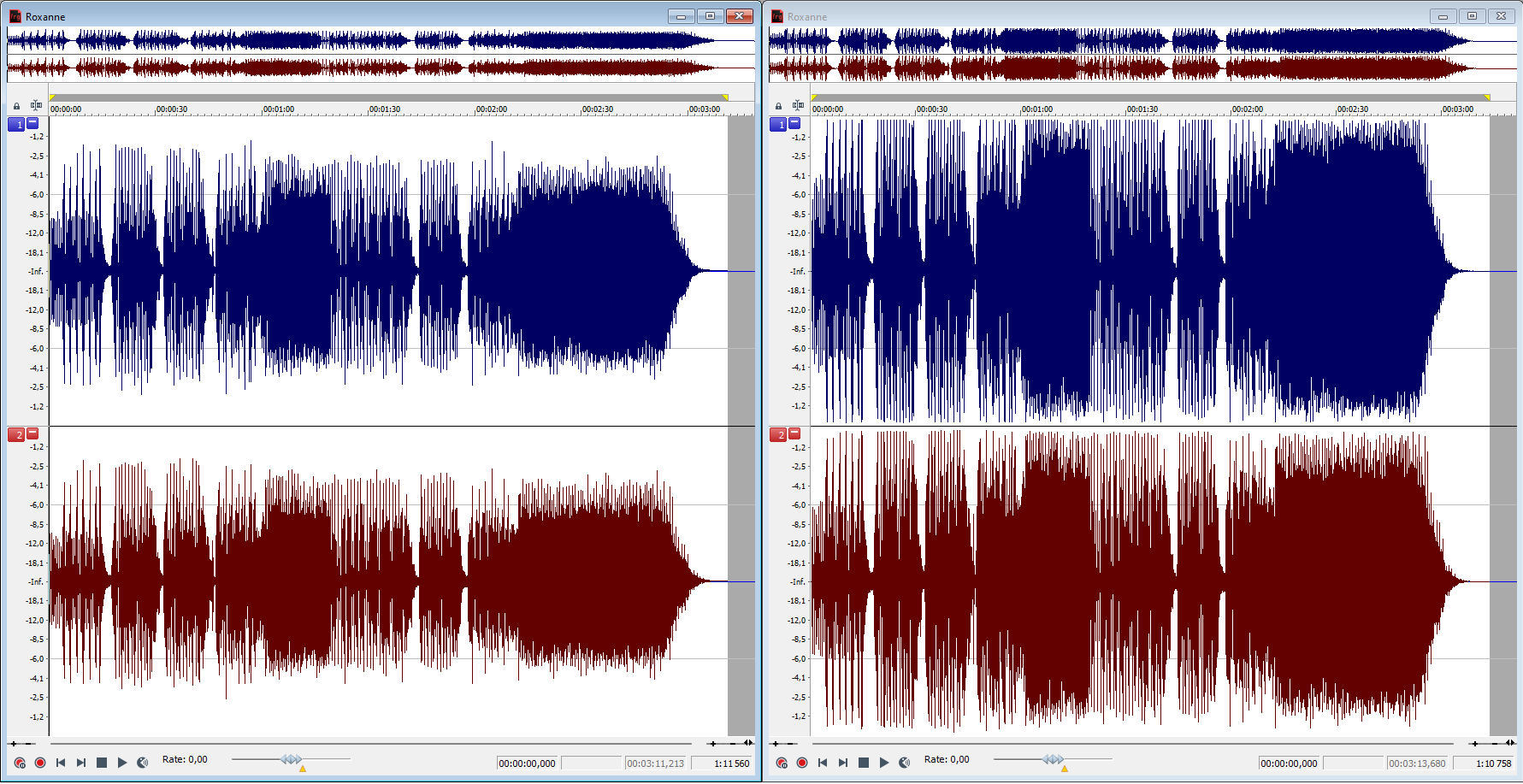Screen dimensions: 1523x784
Task: Click the Record button in left window
Action: click(x=40, y=763)
